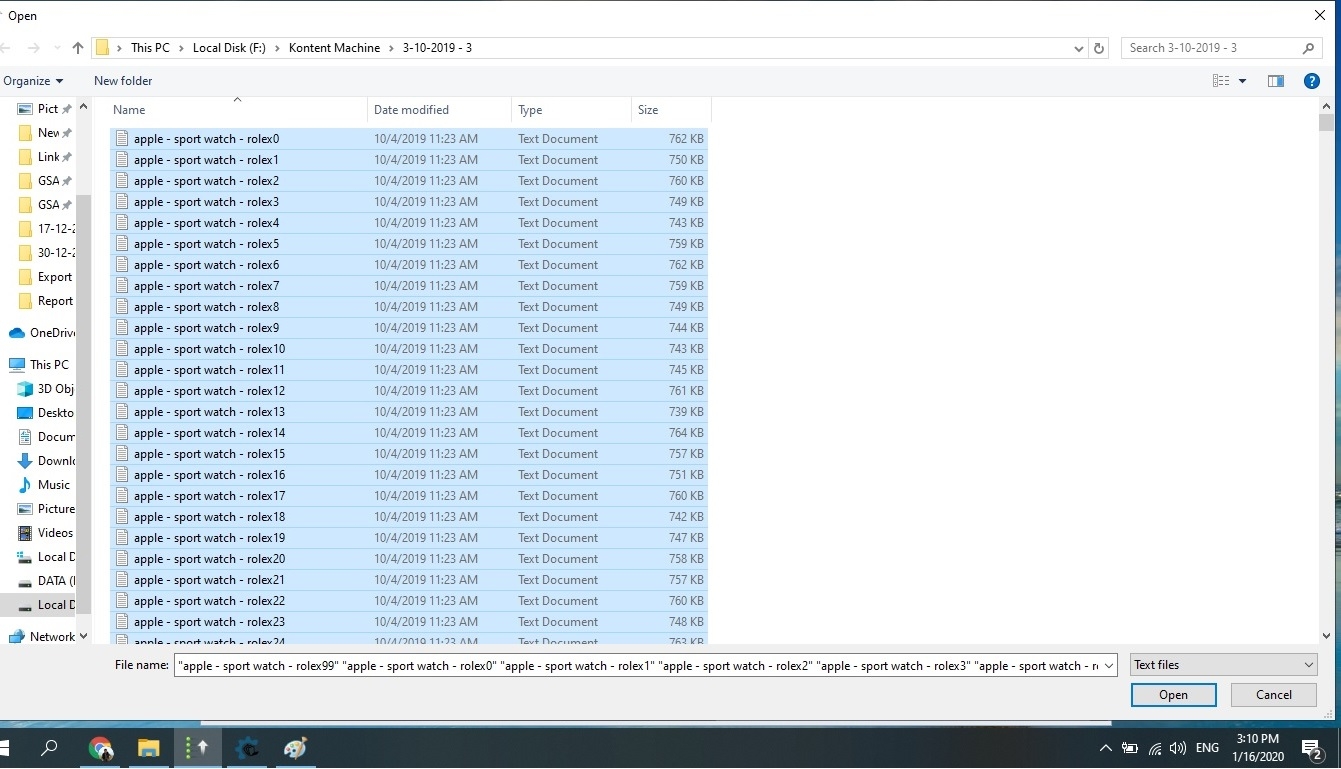Click the Forward navigation arrow
The image size is (1341, 769).
[33, 48]
